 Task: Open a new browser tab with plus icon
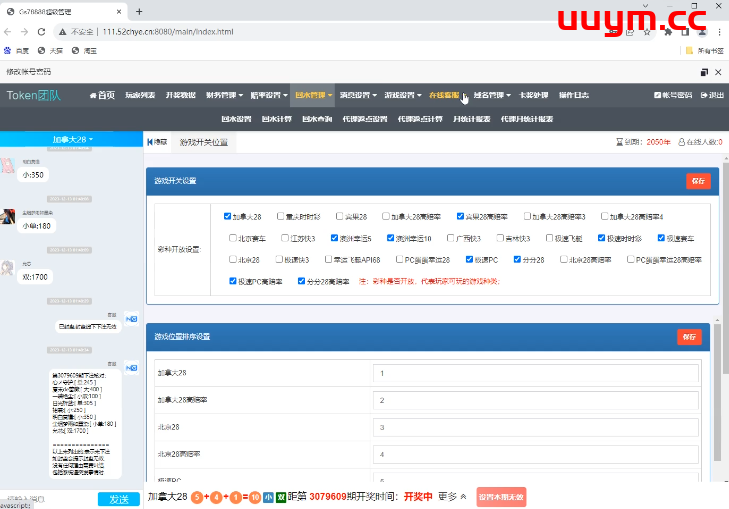point(139,11)
